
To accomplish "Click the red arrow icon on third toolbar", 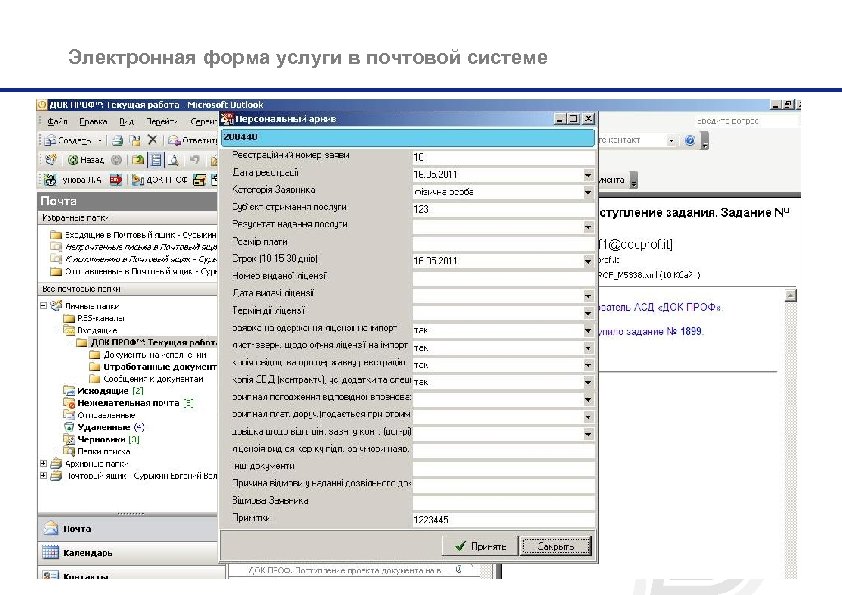I will pyautogui.click(x=115, y=179).
